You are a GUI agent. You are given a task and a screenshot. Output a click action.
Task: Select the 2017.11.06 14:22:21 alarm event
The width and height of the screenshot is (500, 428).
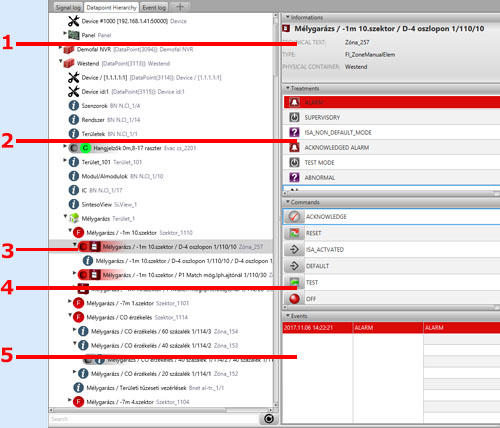coord(392,327)
